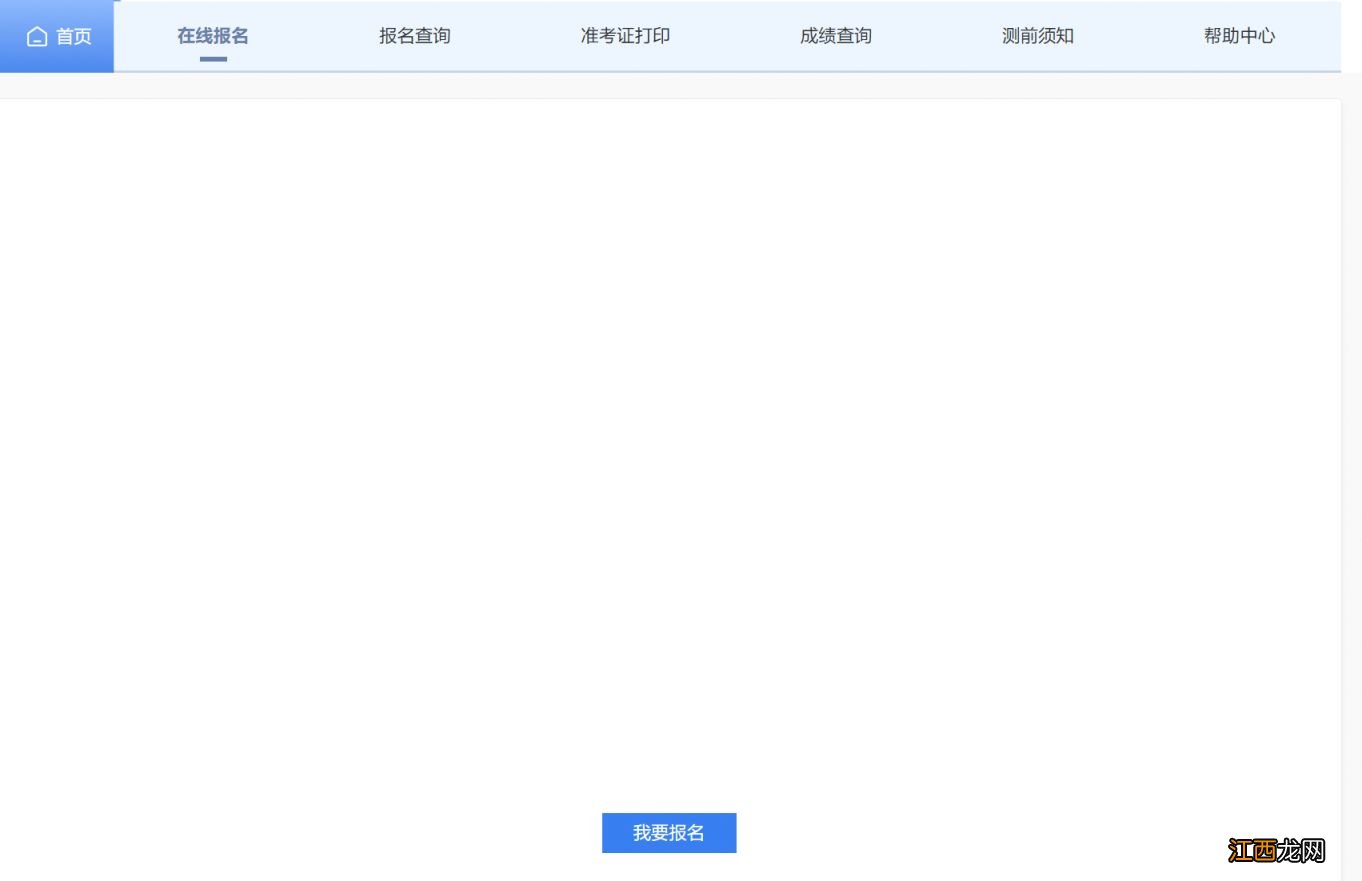This screenshot has width=1362, height=881.
Task: Click the home icon beside 首页
Action: (37, 37)
